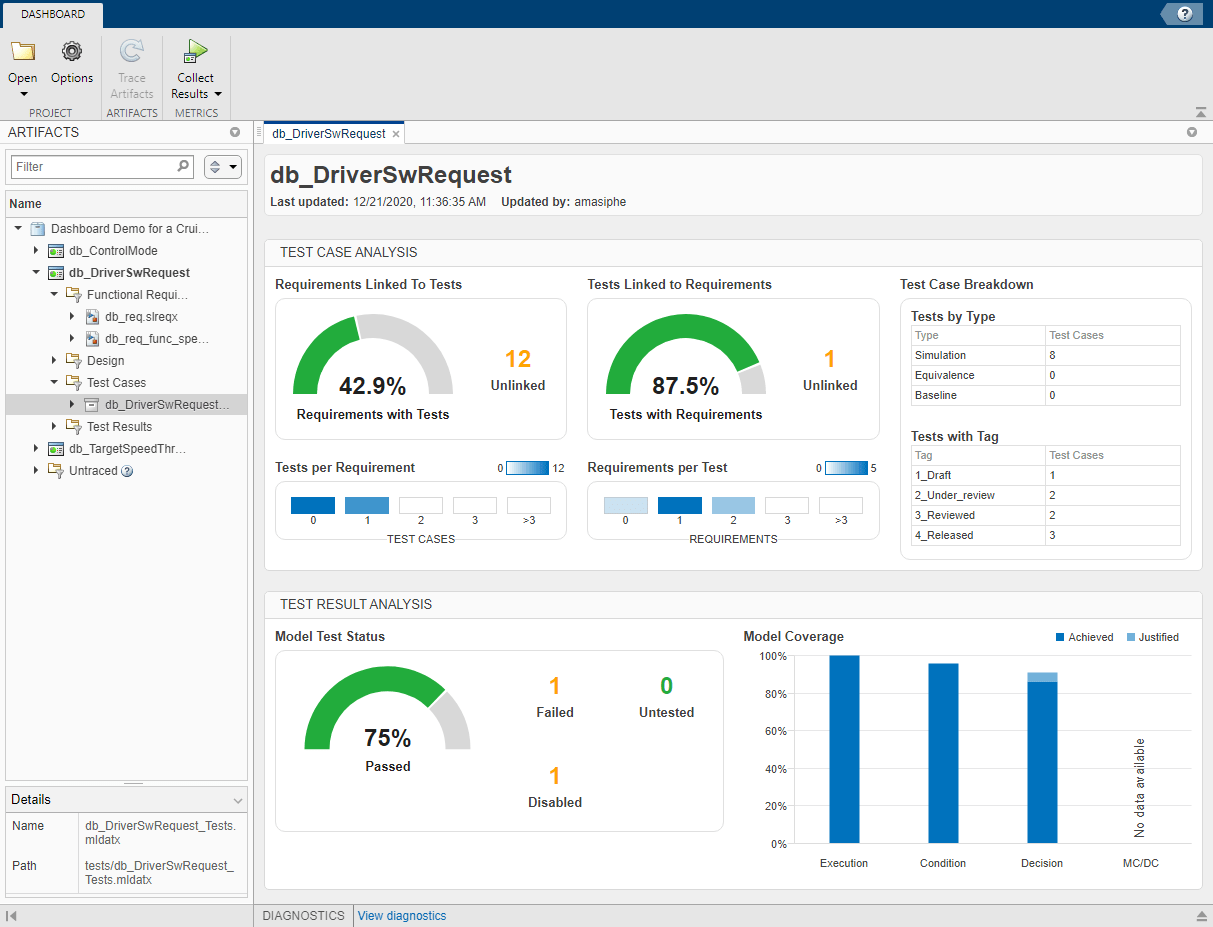Toggle the Achieved legend in Model Coverage

(x=1085, y=637)
